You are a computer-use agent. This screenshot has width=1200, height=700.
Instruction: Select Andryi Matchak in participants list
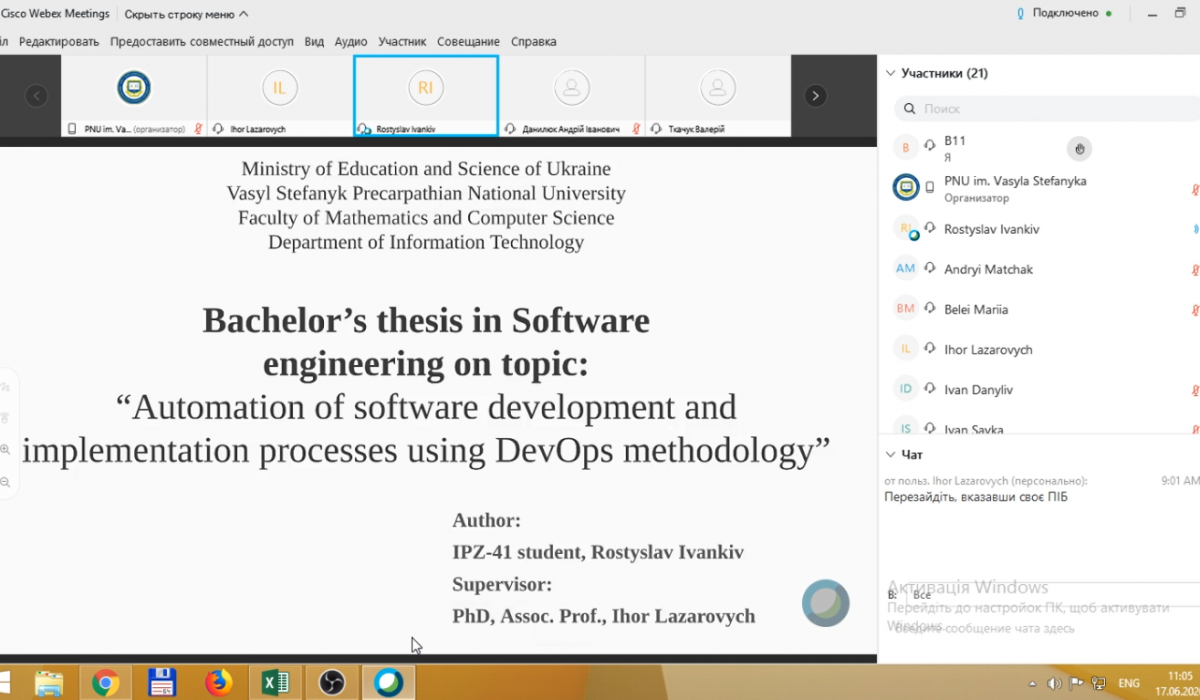click(x=988, y=269)
